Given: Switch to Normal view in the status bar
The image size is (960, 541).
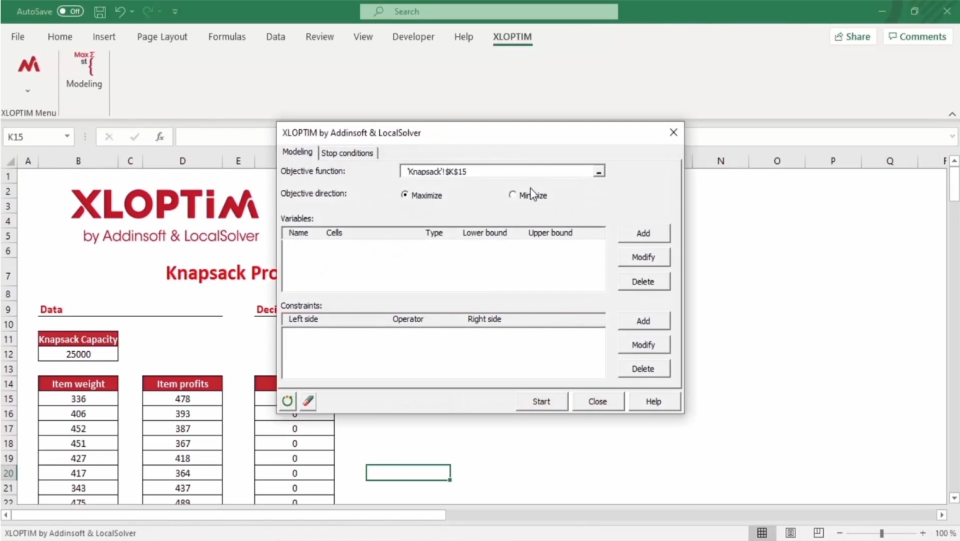Looking at the screenshot, I should click(x=762, y=533).
